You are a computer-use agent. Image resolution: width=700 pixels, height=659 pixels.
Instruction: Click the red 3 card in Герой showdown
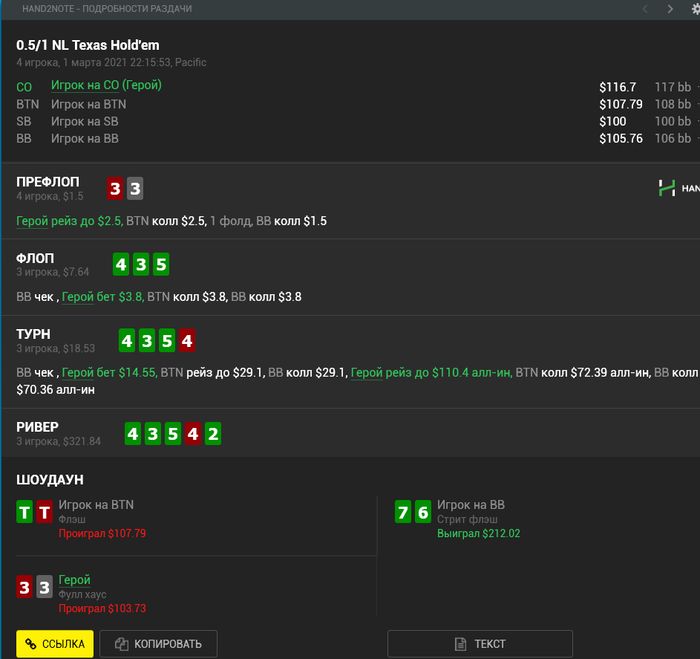point(25,587)
